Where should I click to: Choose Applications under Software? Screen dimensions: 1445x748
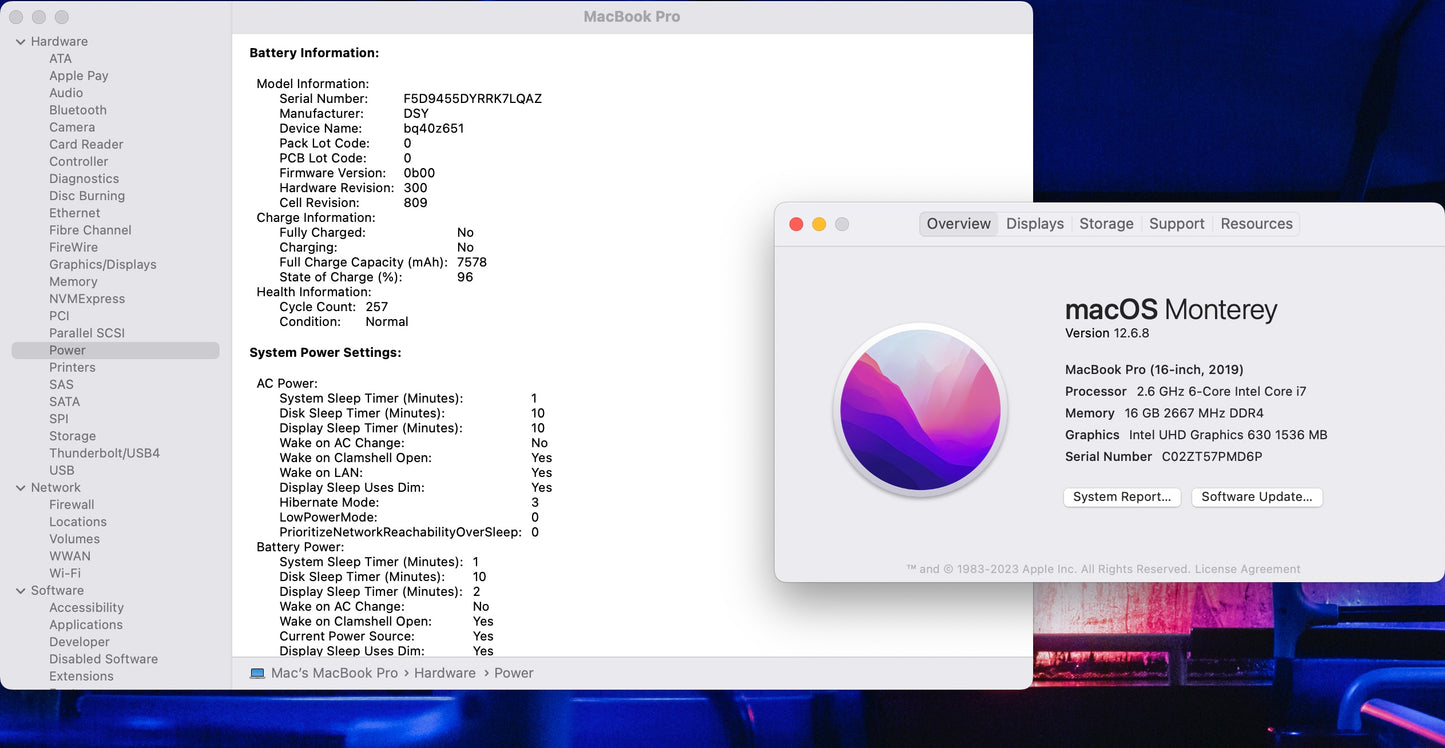point(86,625)
